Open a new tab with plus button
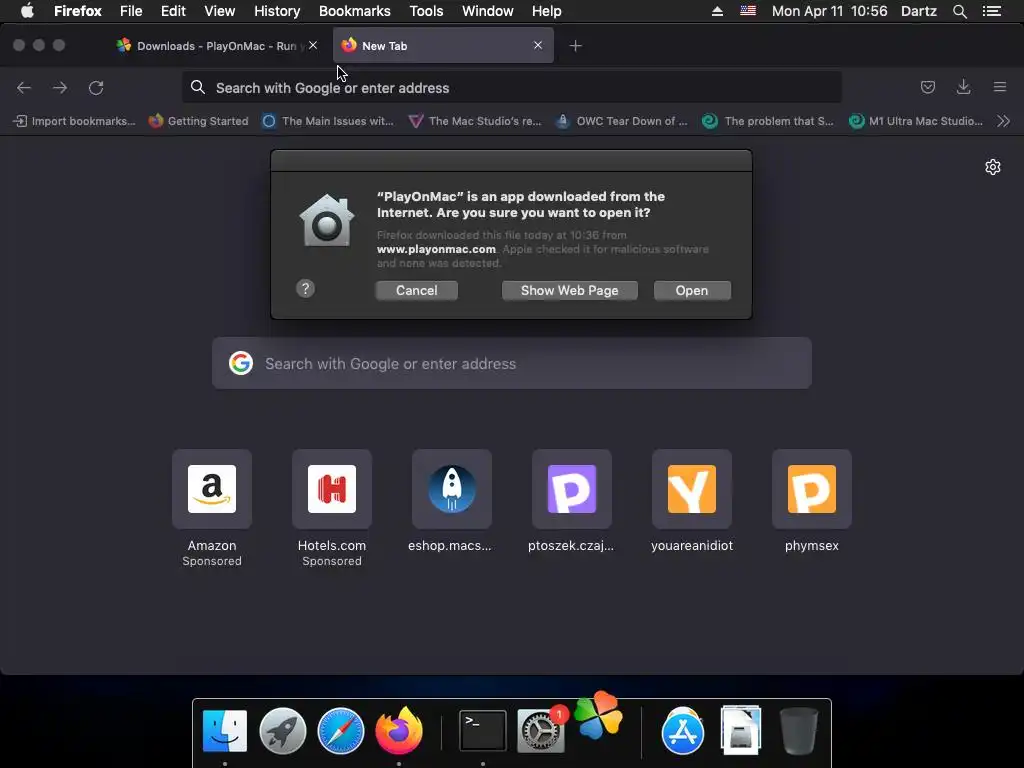1024x768 pixels. (575, 46)
